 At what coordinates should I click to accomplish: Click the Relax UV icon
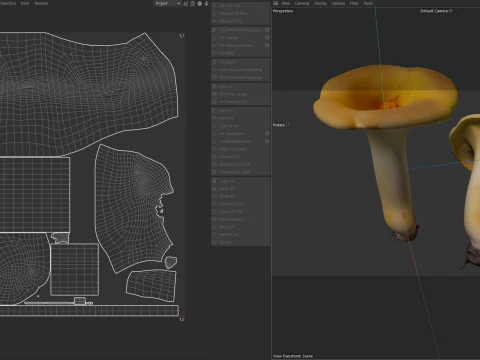click(x=214, y=86)
